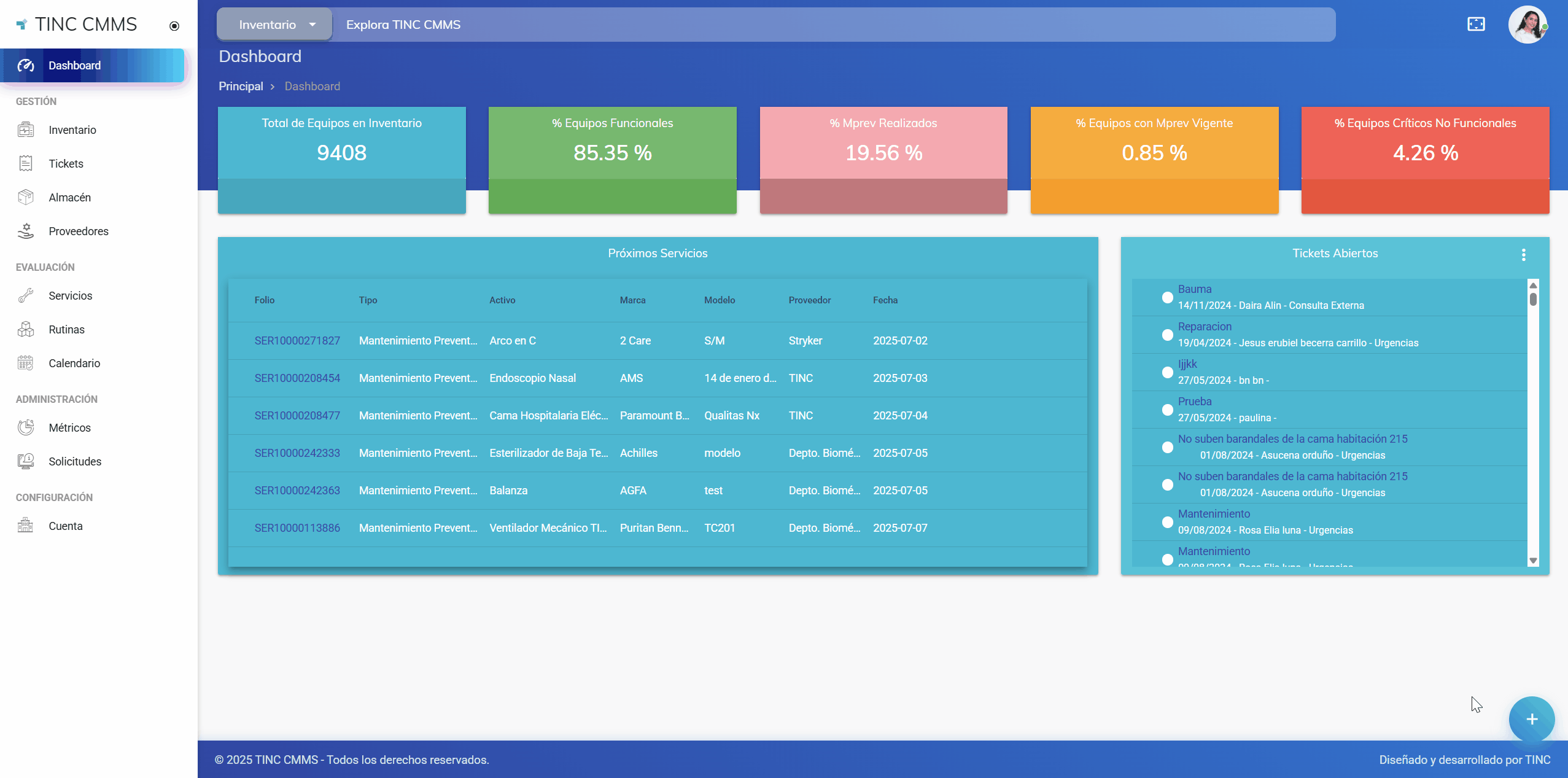Expand the Inventario dropdown selector
The height and width of the screenshot is (778, 1568).
click(274, 25)
